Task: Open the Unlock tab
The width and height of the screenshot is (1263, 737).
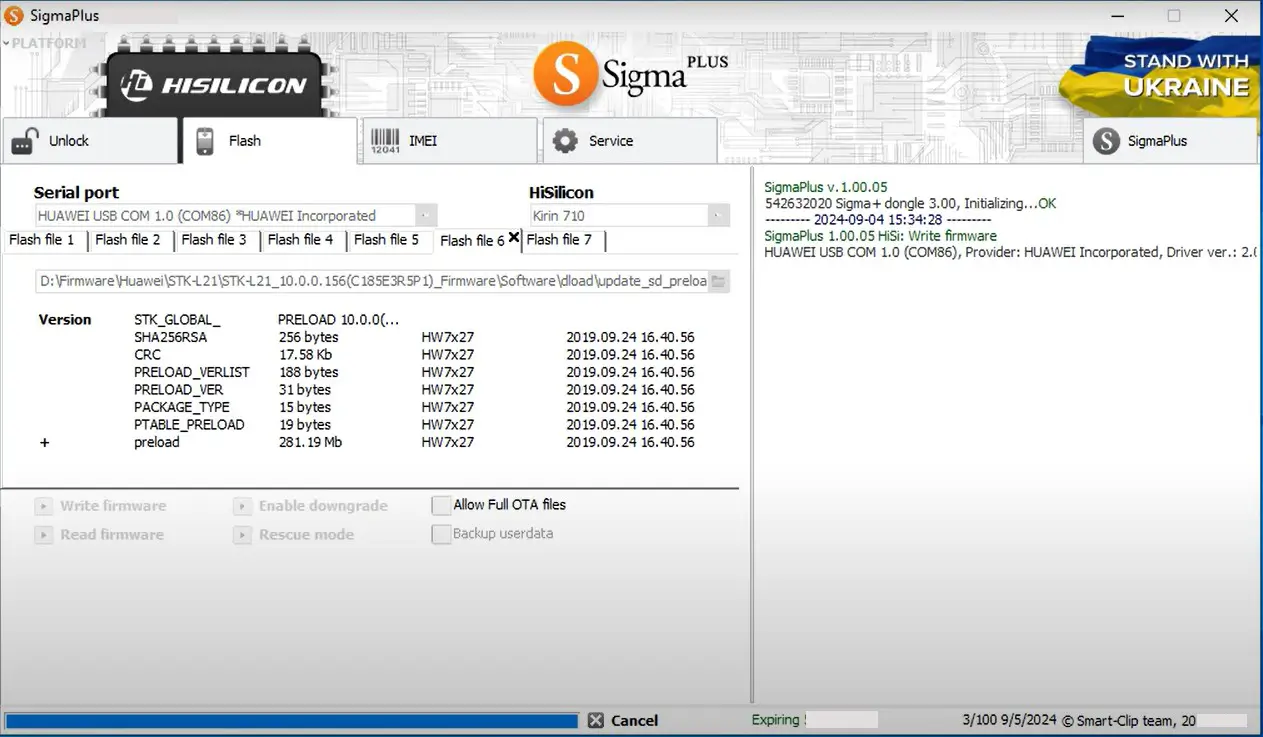Action: pos(90,141)
